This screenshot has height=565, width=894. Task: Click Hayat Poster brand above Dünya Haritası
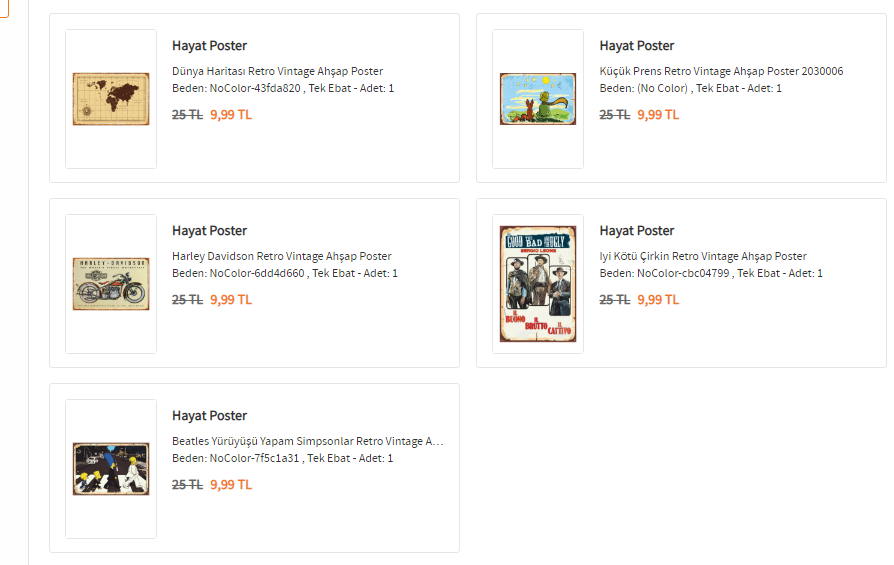click(209, 46)
